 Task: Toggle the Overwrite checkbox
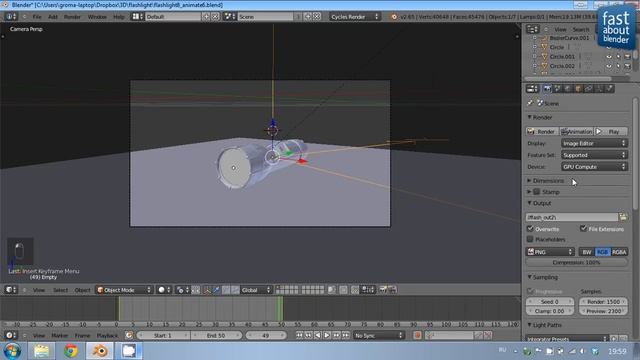[x=530, y=229]
